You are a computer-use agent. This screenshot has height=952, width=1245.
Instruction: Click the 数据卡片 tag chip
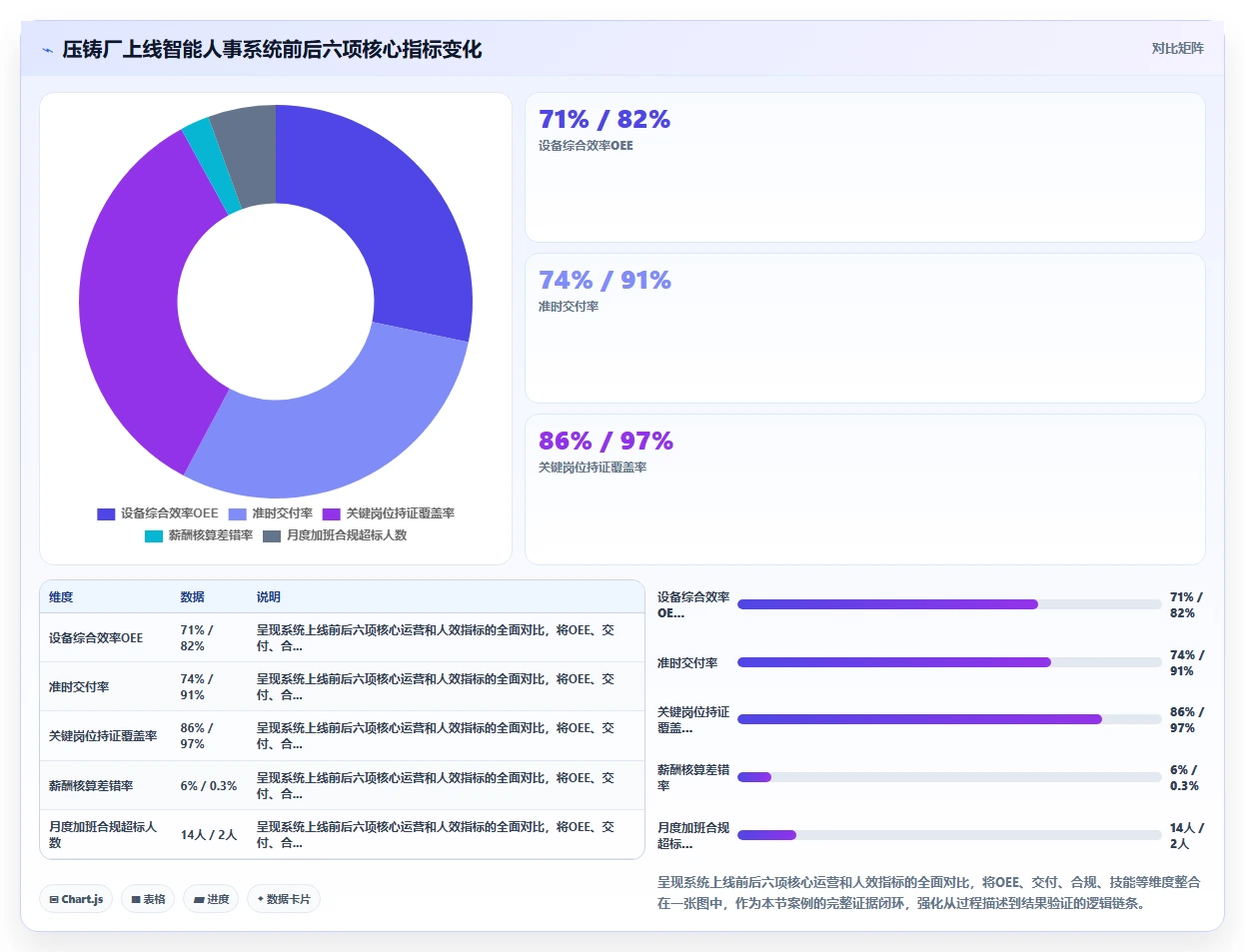pos(284,899)
